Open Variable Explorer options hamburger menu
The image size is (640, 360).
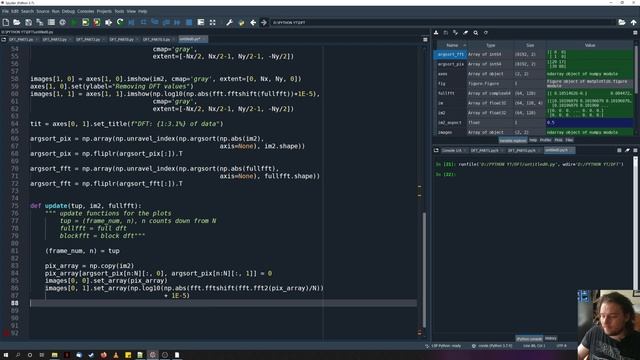point(635,33)
